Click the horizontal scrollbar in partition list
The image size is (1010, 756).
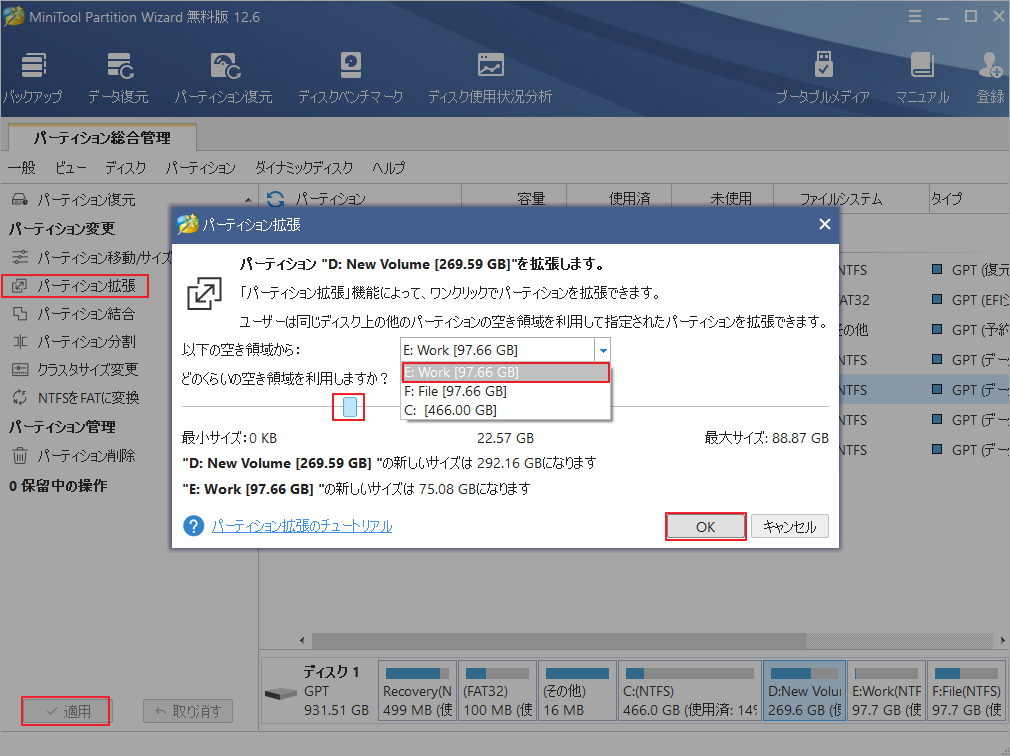click(x=558, y=641)
